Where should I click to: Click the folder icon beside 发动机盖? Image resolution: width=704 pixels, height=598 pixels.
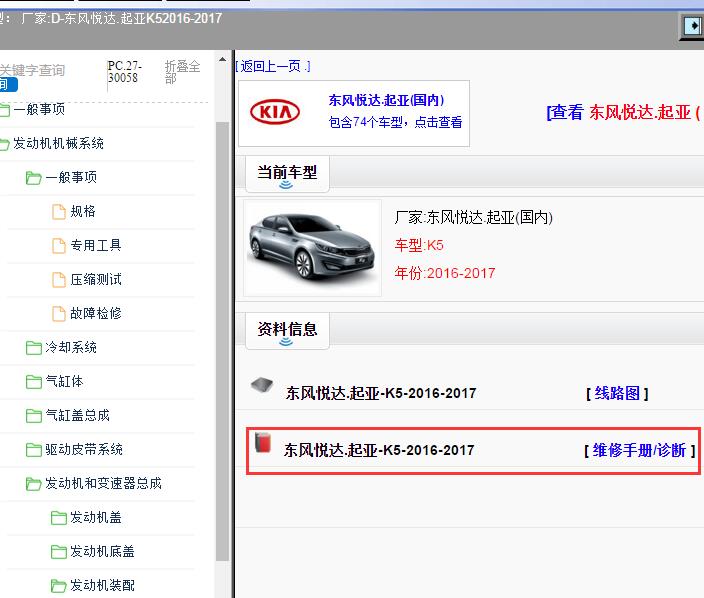pos(59,518)
